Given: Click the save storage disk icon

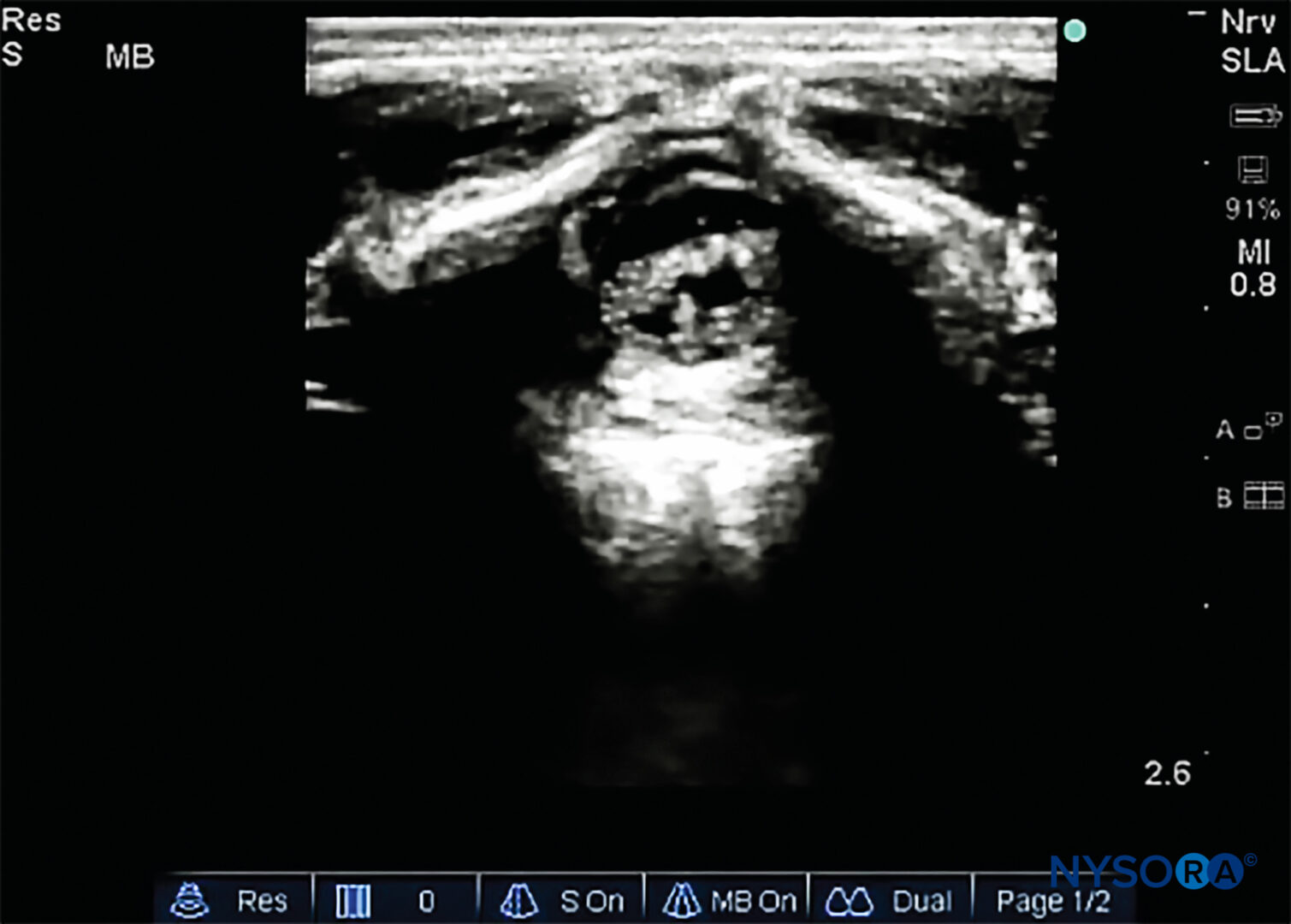Looking at the screenshot, I should coord(1253,169).
